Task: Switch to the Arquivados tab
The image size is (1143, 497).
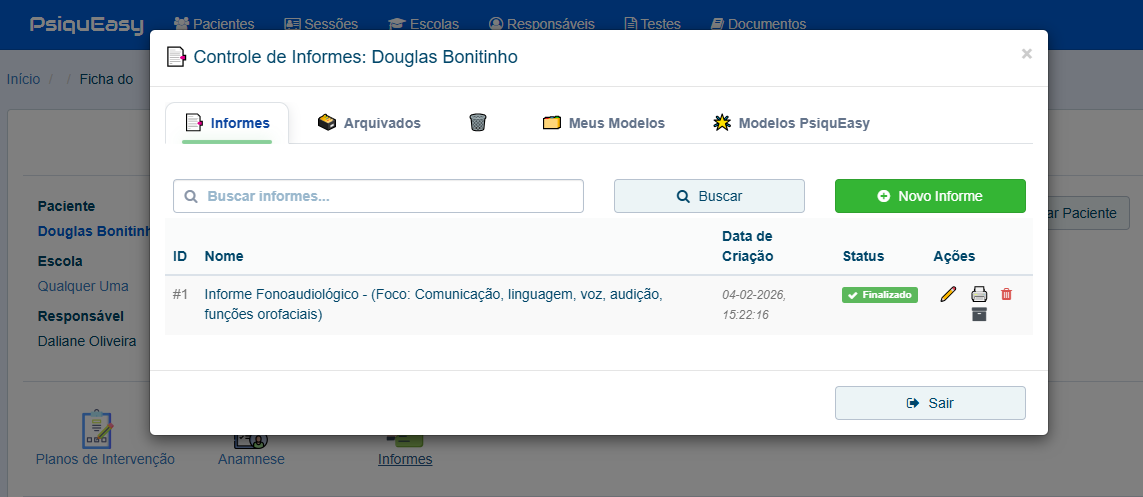Action: 369,123
